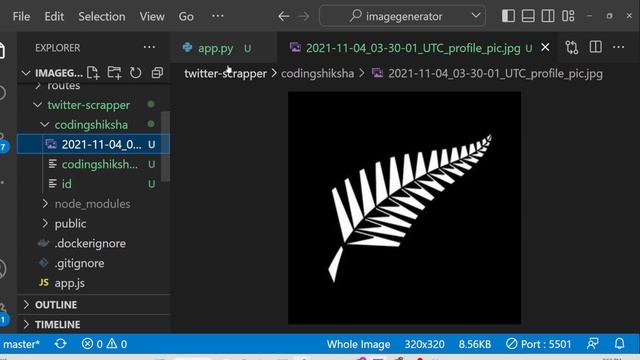The width and height of the screenshot is (640, 360).
Task: Click codingshiksha in the breadcrumb
Action: click(x=317, y=73)
